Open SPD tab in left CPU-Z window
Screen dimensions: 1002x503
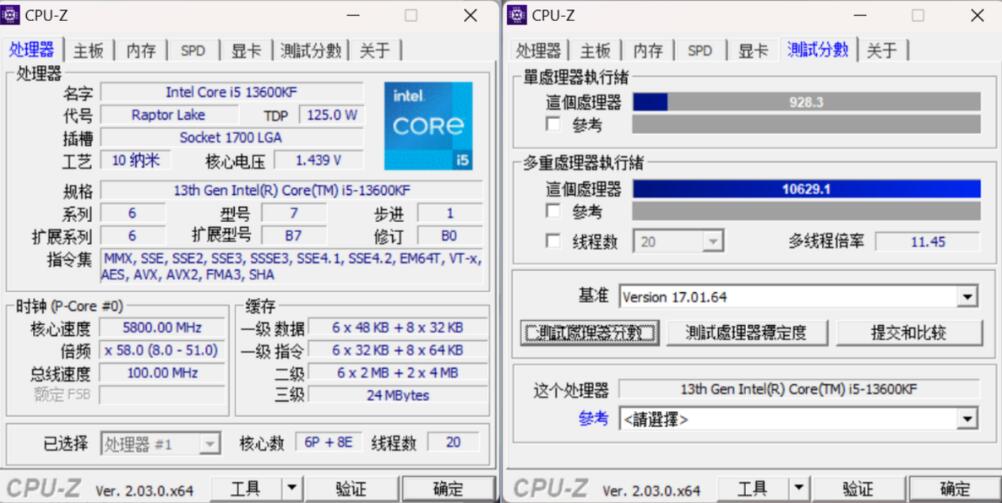(x=193, y=50)
